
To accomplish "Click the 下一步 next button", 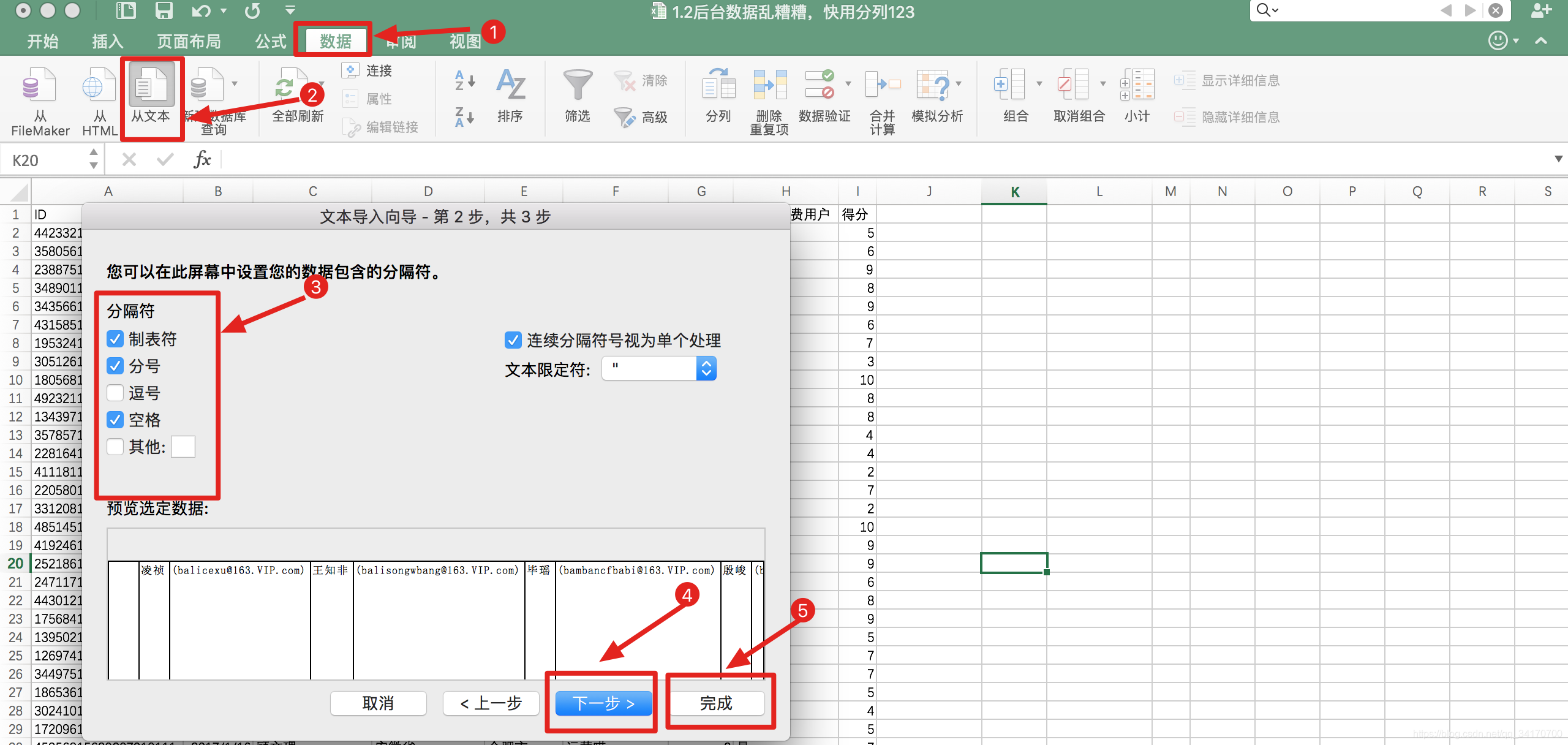I will pos(603,703).
